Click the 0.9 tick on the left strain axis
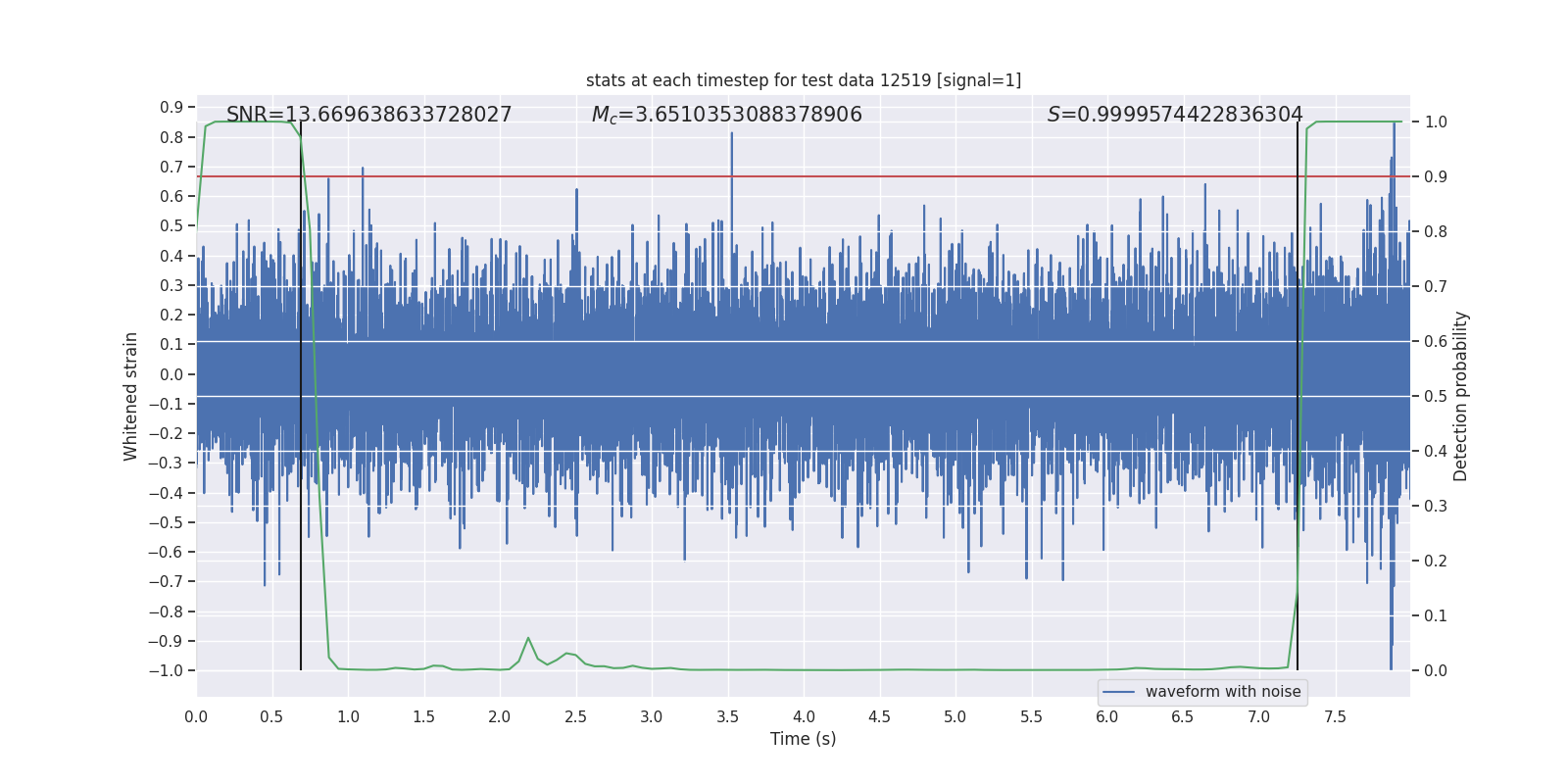Screen dimensions: 1568x784 tap(171, 108)
